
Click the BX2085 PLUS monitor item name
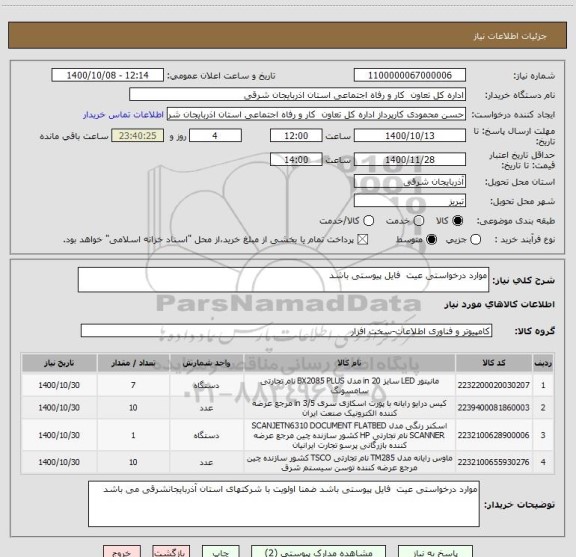coord(349,385)
